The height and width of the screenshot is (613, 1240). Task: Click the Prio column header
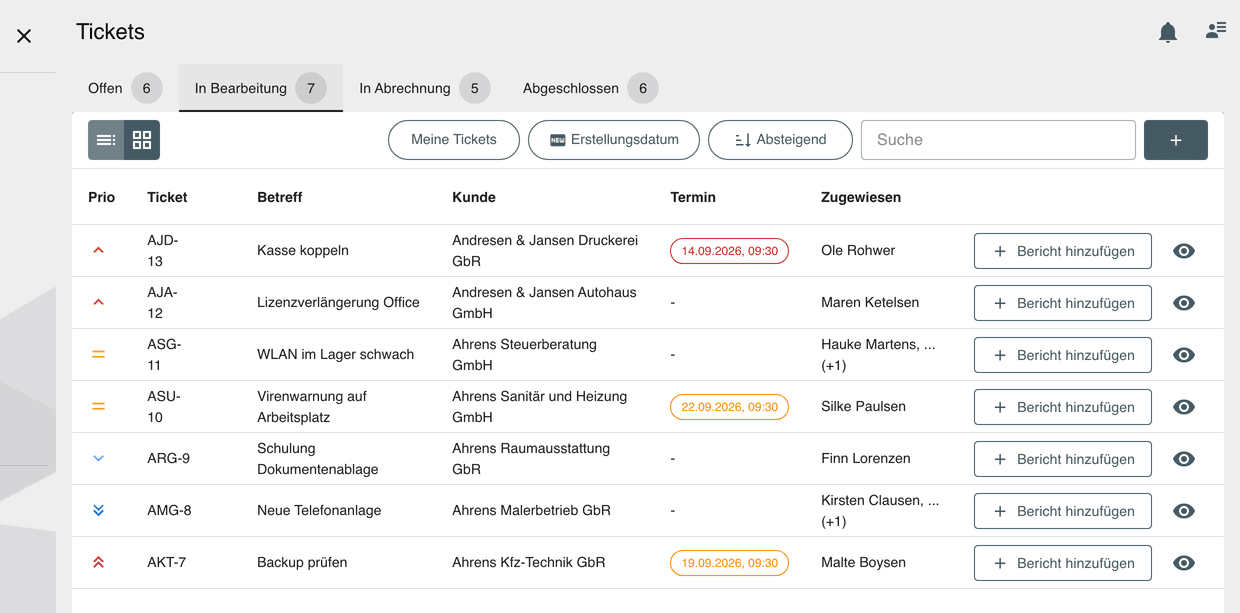102,197
